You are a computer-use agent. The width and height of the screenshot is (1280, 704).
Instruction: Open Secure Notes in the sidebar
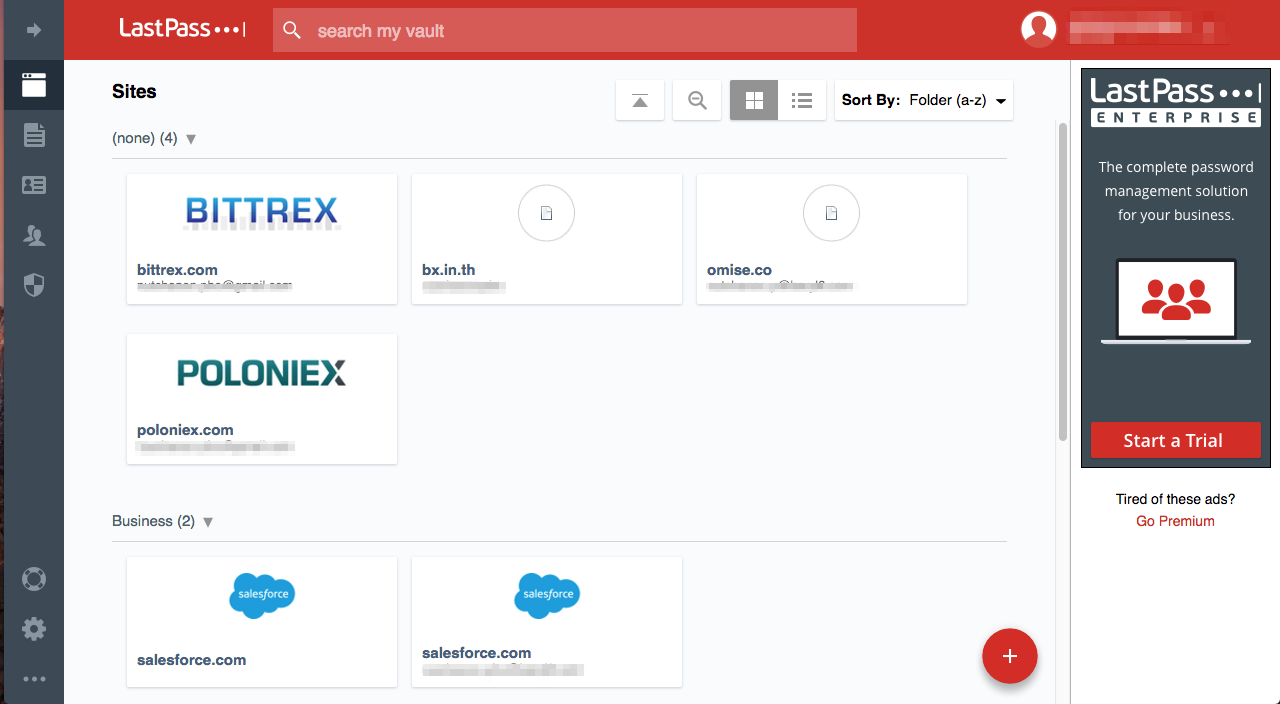(x=34, y=135)
